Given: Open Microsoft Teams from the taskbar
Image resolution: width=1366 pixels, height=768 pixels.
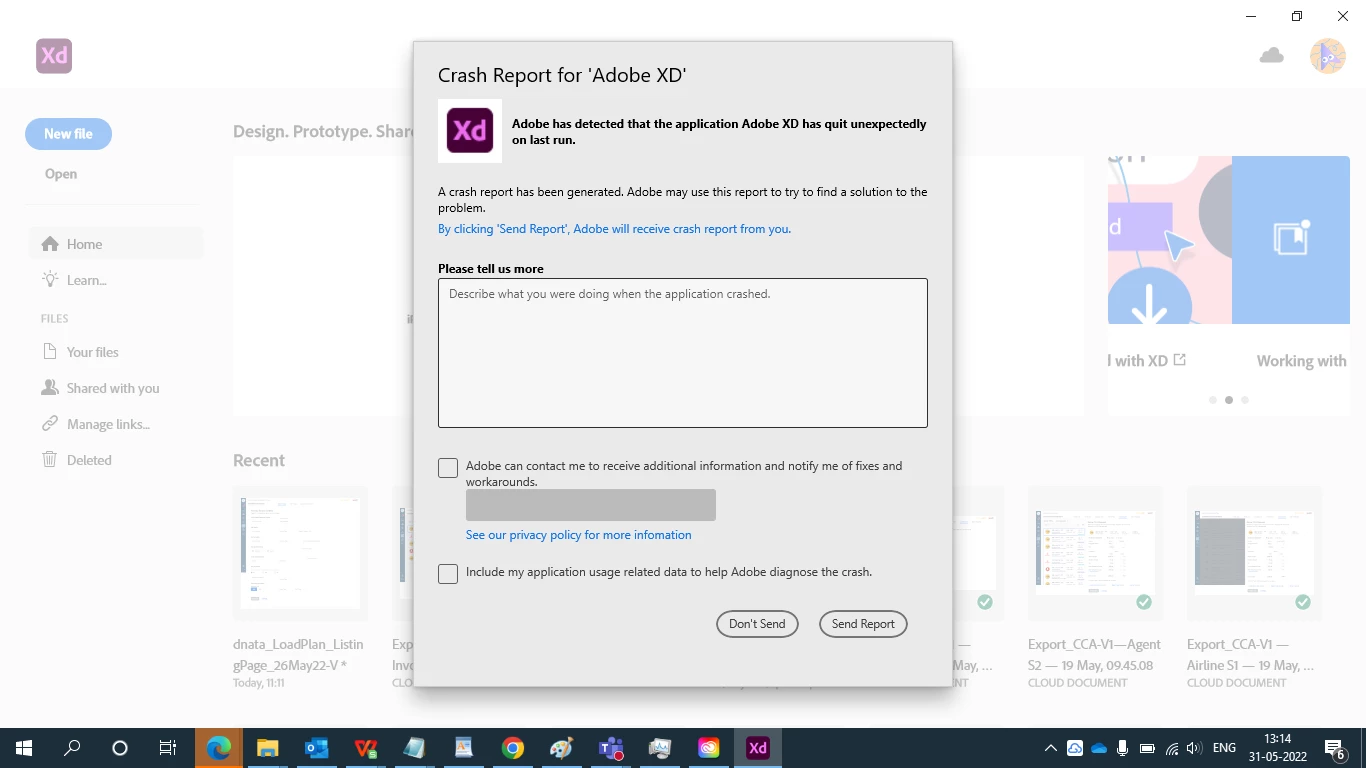Looking at the screenshot, I should 611,748.
